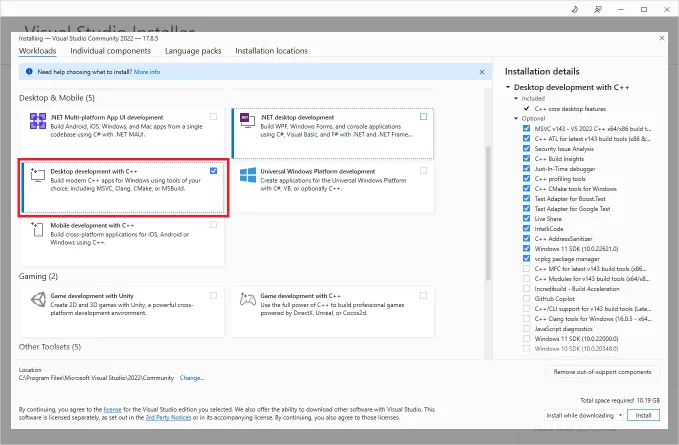
Task: Click Change... next to install location
Action: tap(192, 378)
